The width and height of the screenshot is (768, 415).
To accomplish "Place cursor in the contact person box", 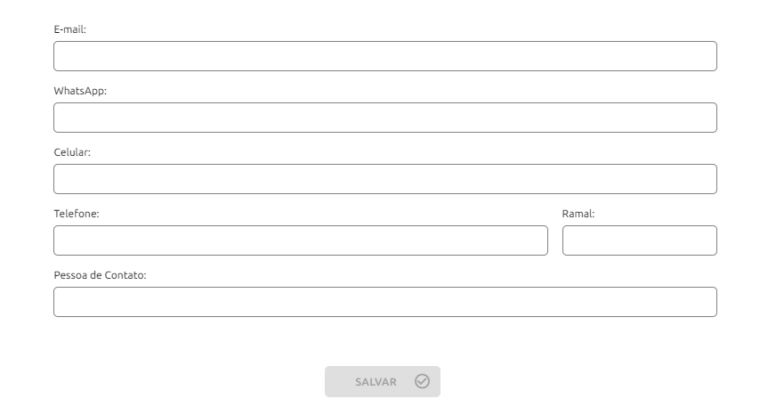I will click(385, 302).
